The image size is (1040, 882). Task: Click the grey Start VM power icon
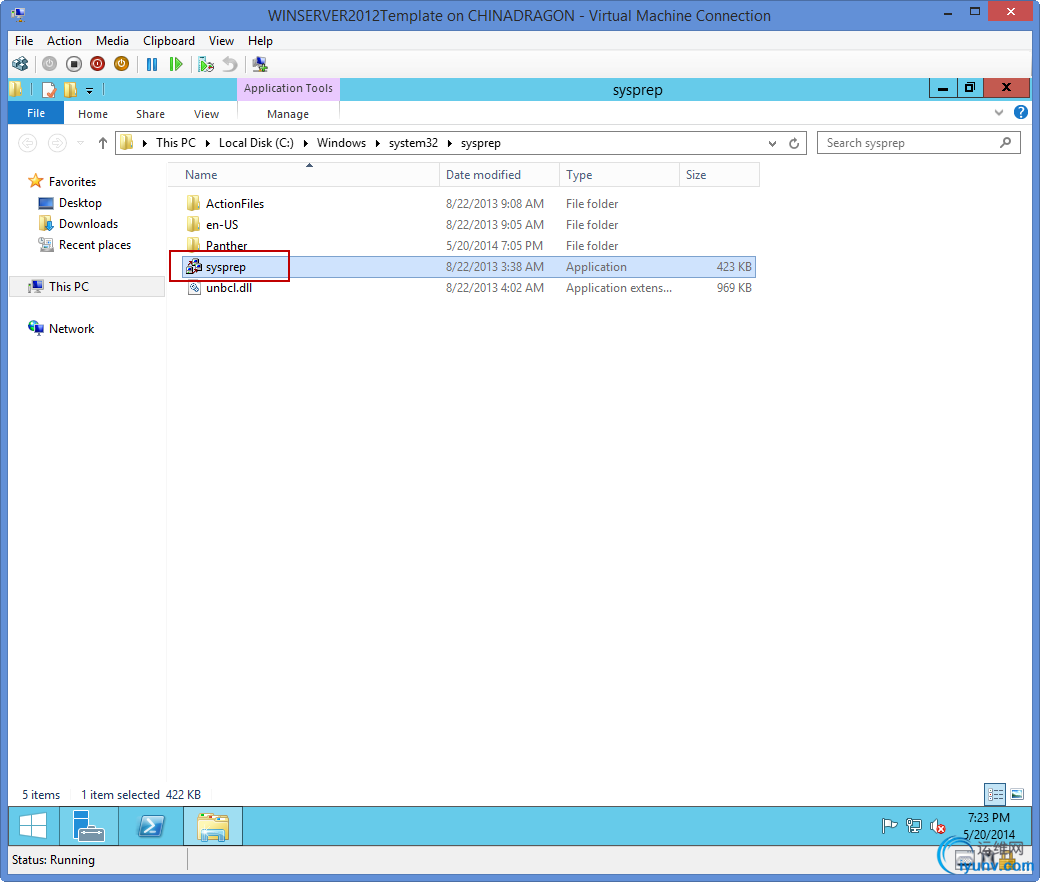pos(49,64)
